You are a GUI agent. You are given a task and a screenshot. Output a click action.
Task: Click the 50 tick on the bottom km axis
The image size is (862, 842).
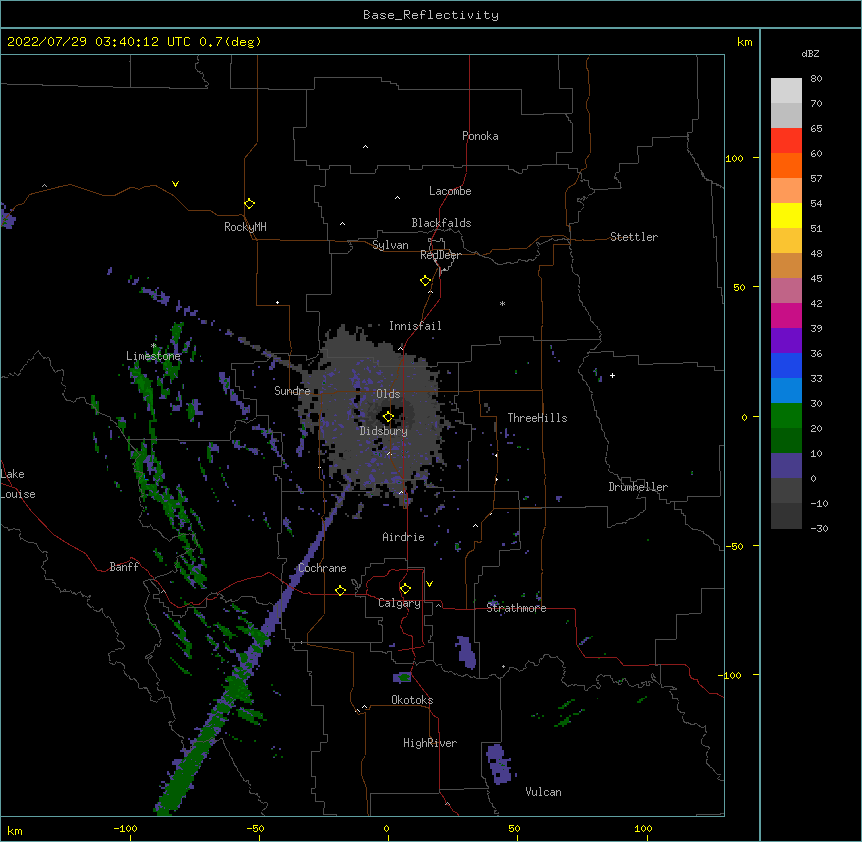(514, 829)
